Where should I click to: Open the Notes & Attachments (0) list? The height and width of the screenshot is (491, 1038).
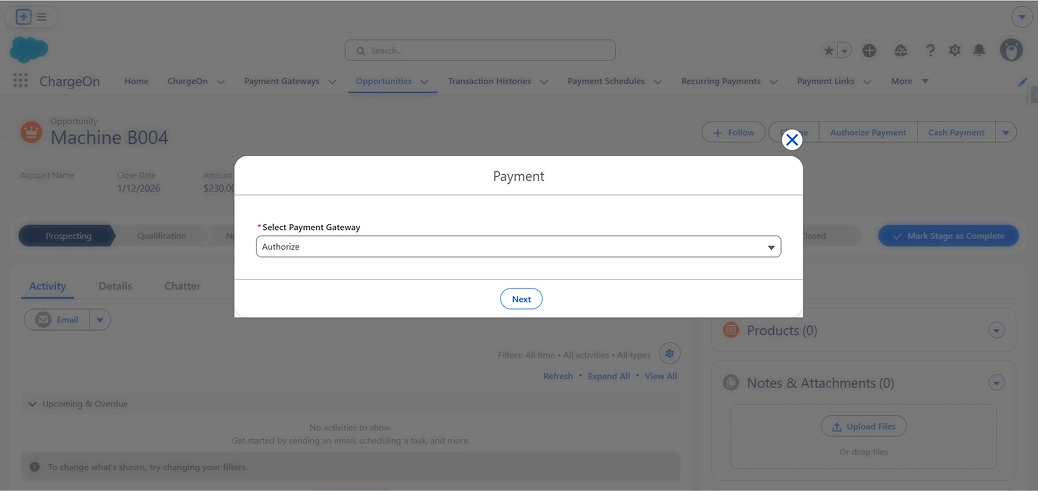click(x=820, y=383)
